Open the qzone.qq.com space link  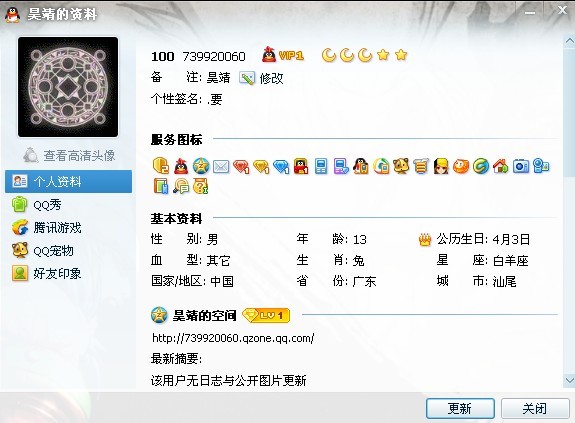(x=233, y=338)
